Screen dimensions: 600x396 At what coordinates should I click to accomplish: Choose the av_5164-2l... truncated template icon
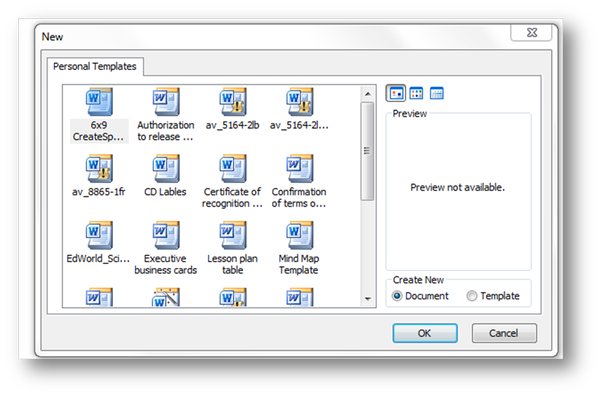300,102
